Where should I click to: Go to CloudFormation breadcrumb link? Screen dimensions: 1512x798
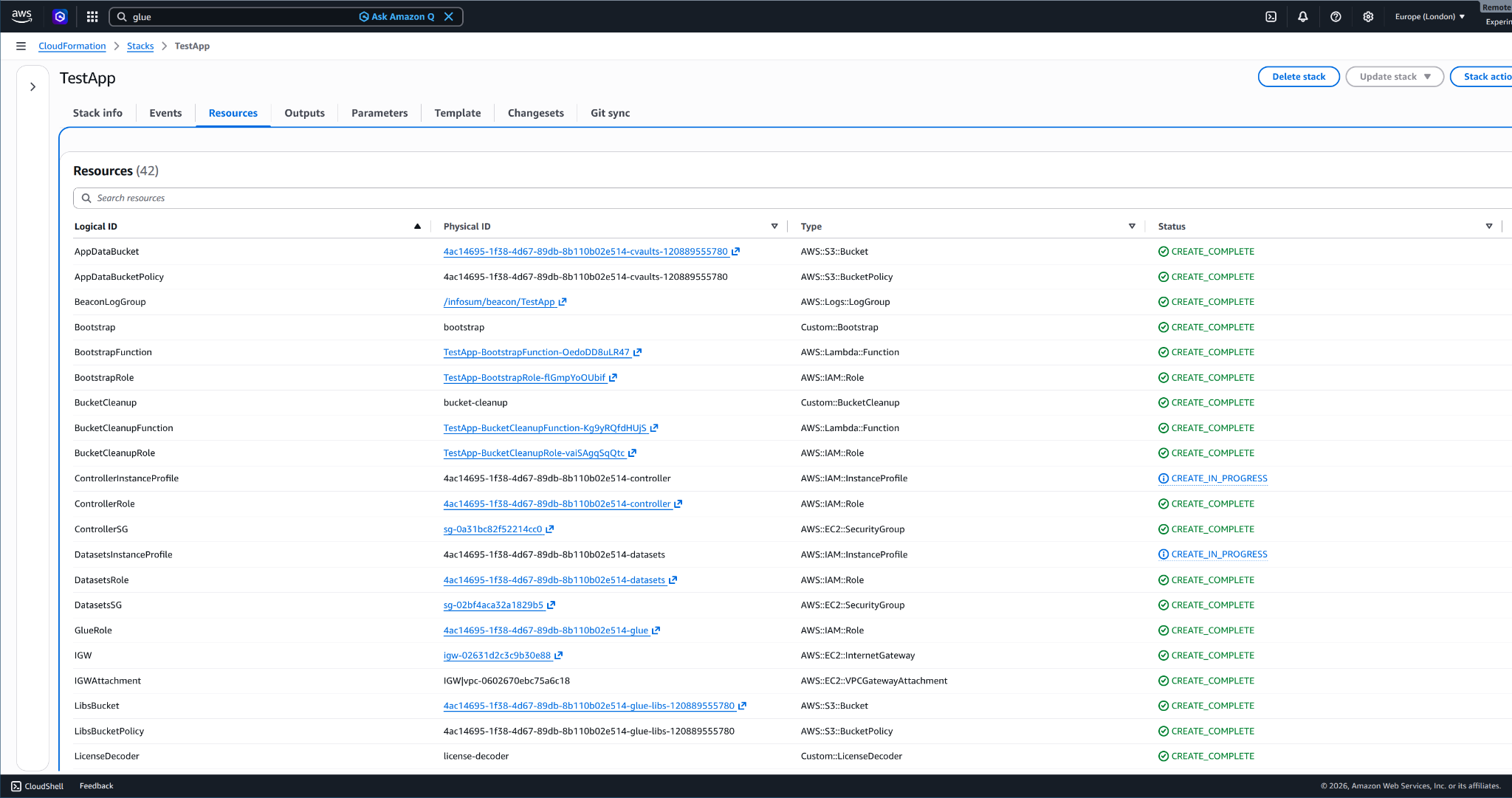72,46
